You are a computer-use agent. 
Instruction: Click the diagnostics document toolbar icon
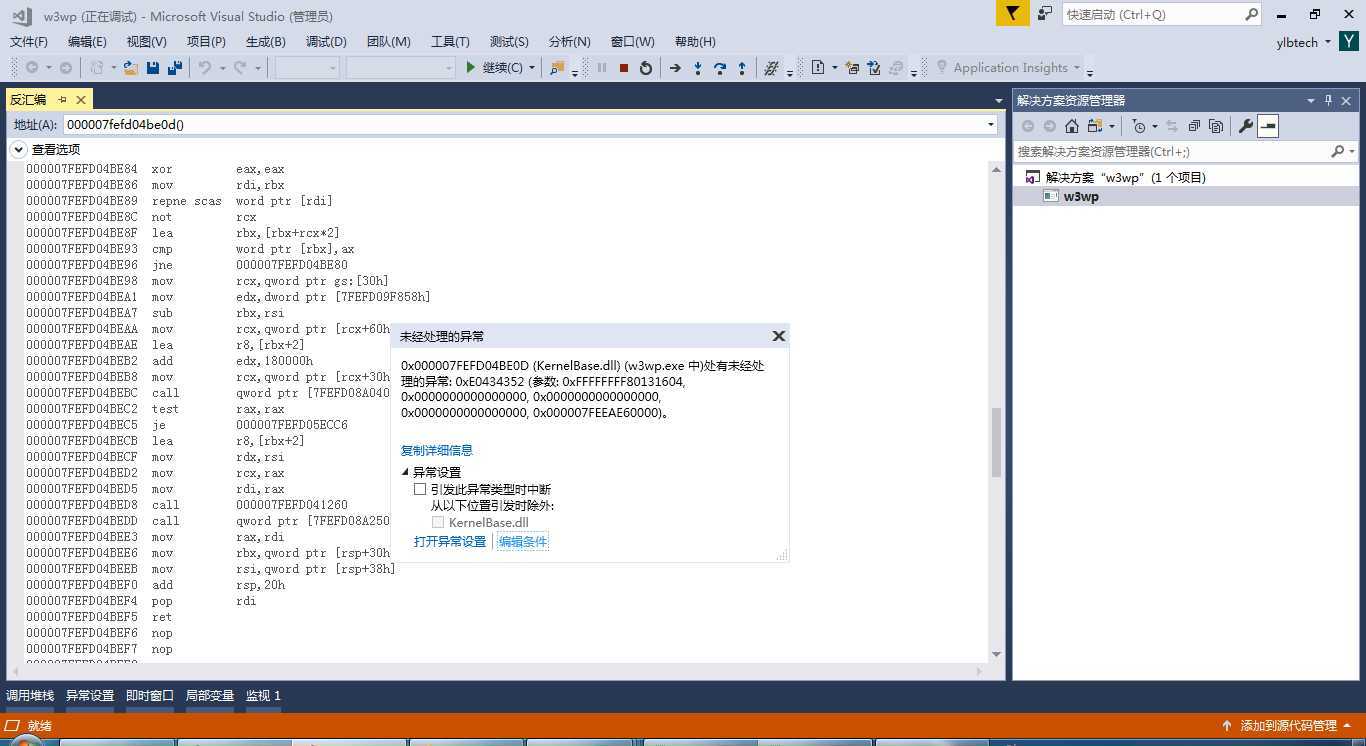818,68
